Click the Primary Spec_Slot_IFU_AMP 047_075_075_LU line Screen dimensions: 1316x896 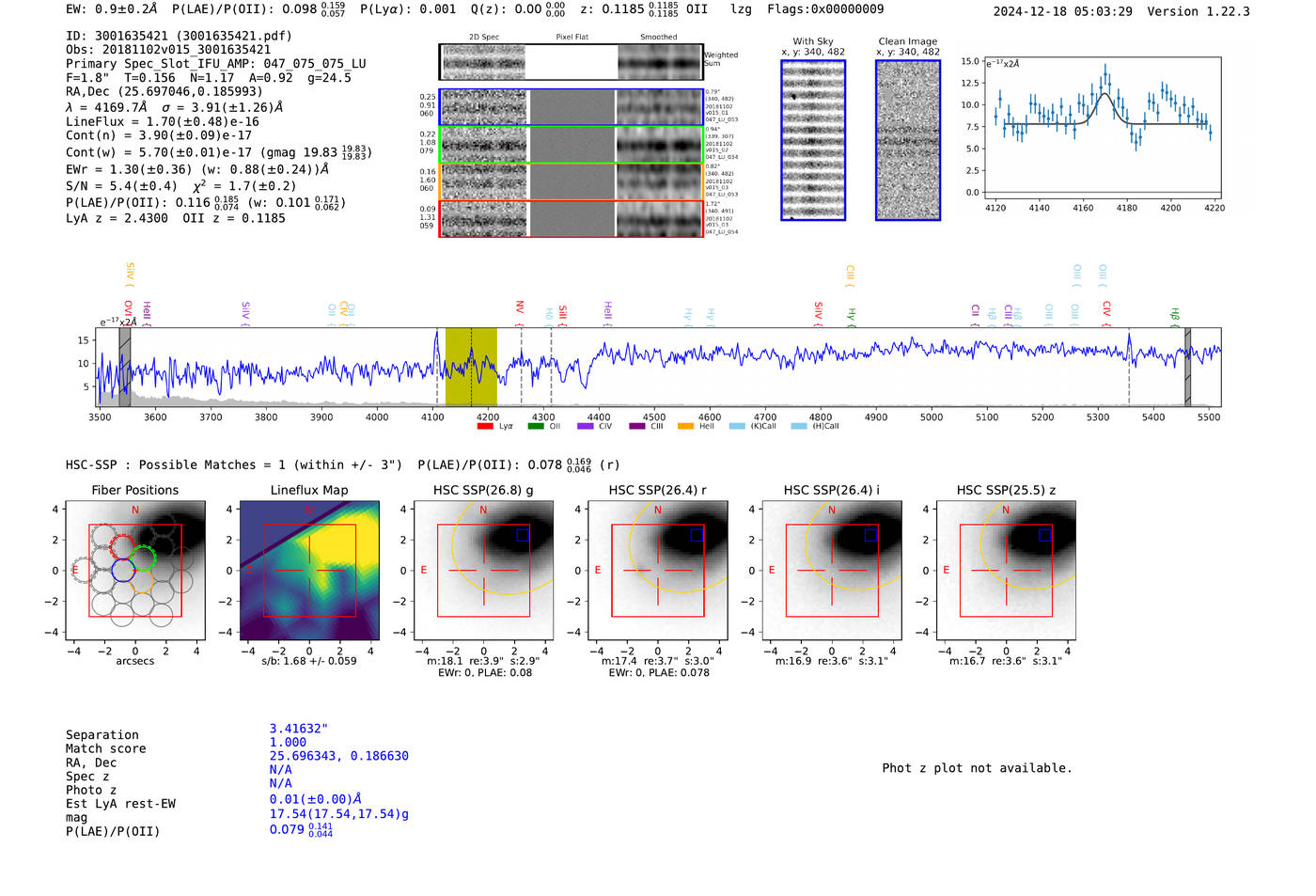(x=216, y=64)
